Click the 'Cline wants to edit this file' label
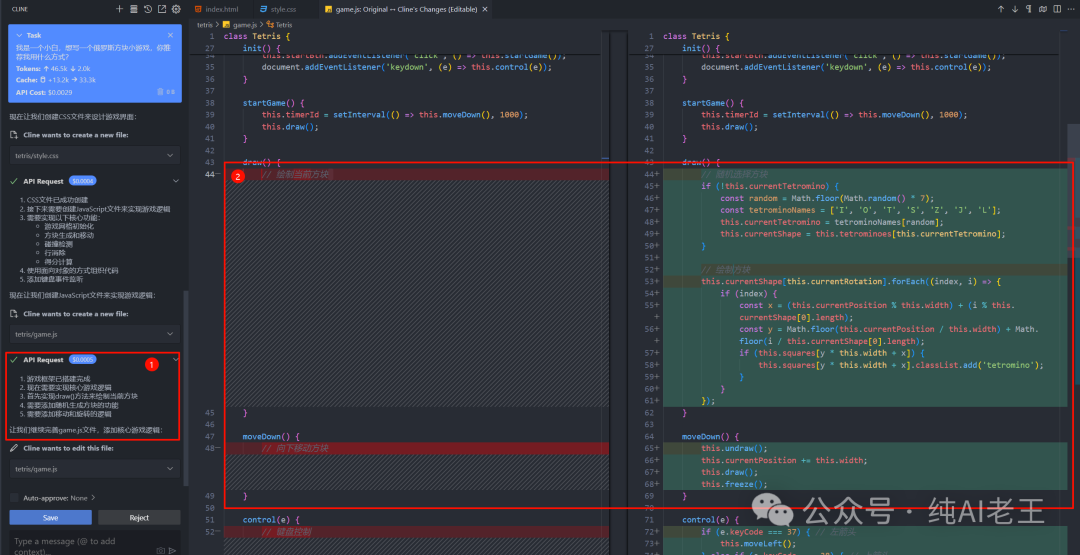 pos(68,448)
